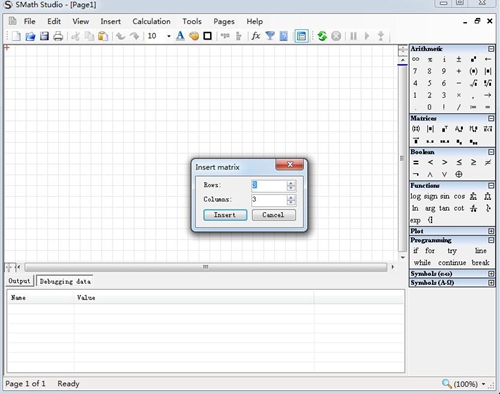Click the grey interrupt calculation icon

[x=336, y=36]
